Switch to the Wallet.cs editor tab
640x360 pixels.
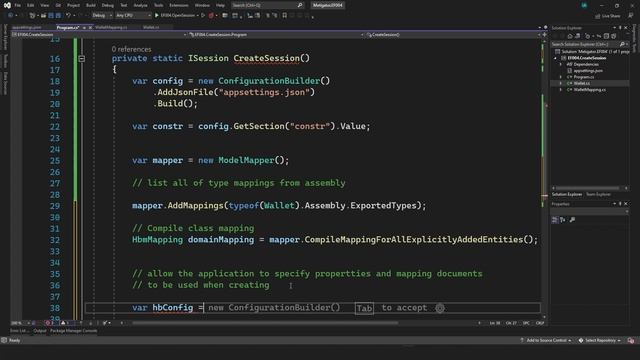(151, 27)
